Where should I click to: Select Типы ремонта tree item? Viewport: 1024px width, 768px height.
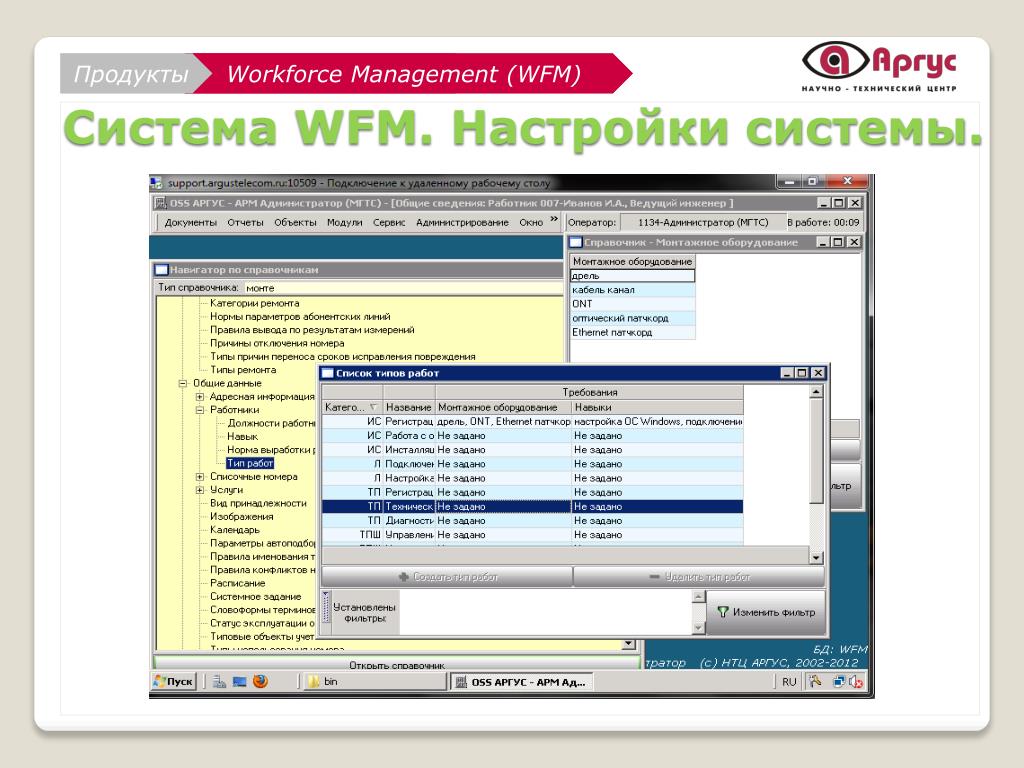click(243, 370)
